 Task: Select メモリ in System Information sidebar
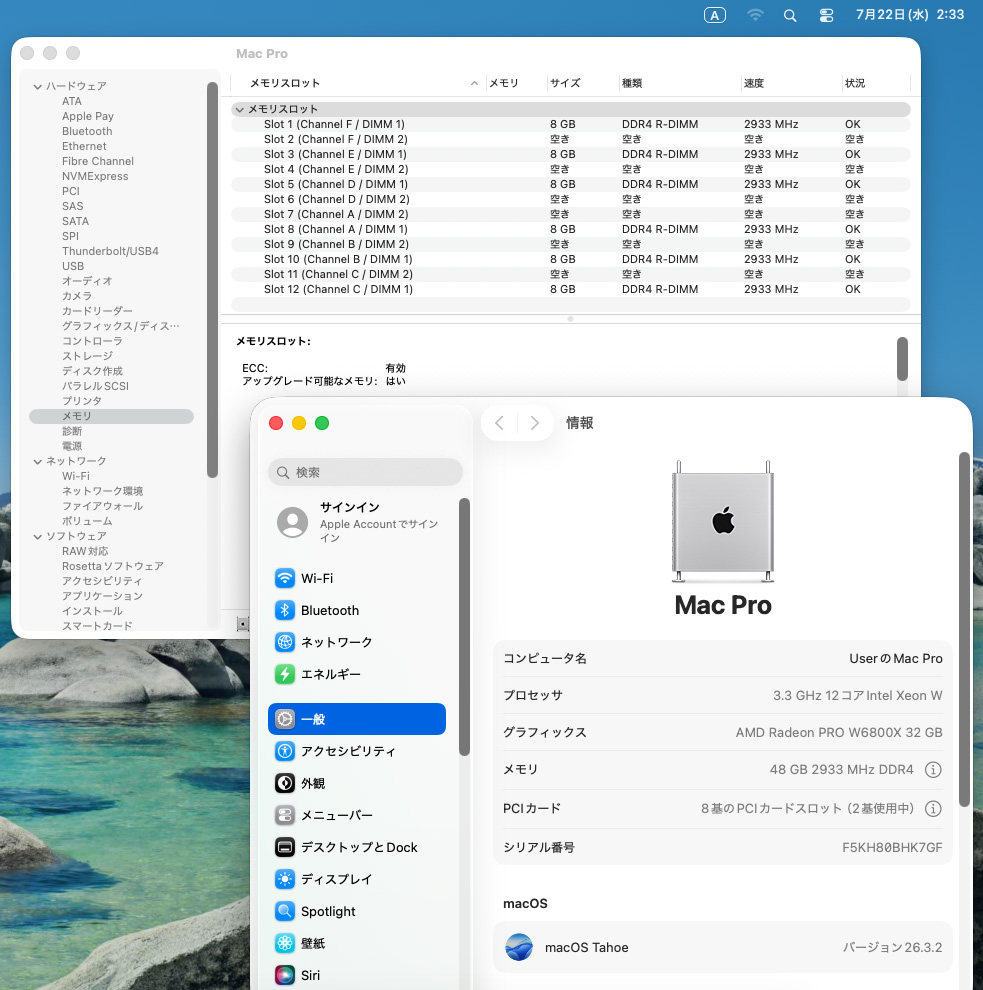[111, 416]
